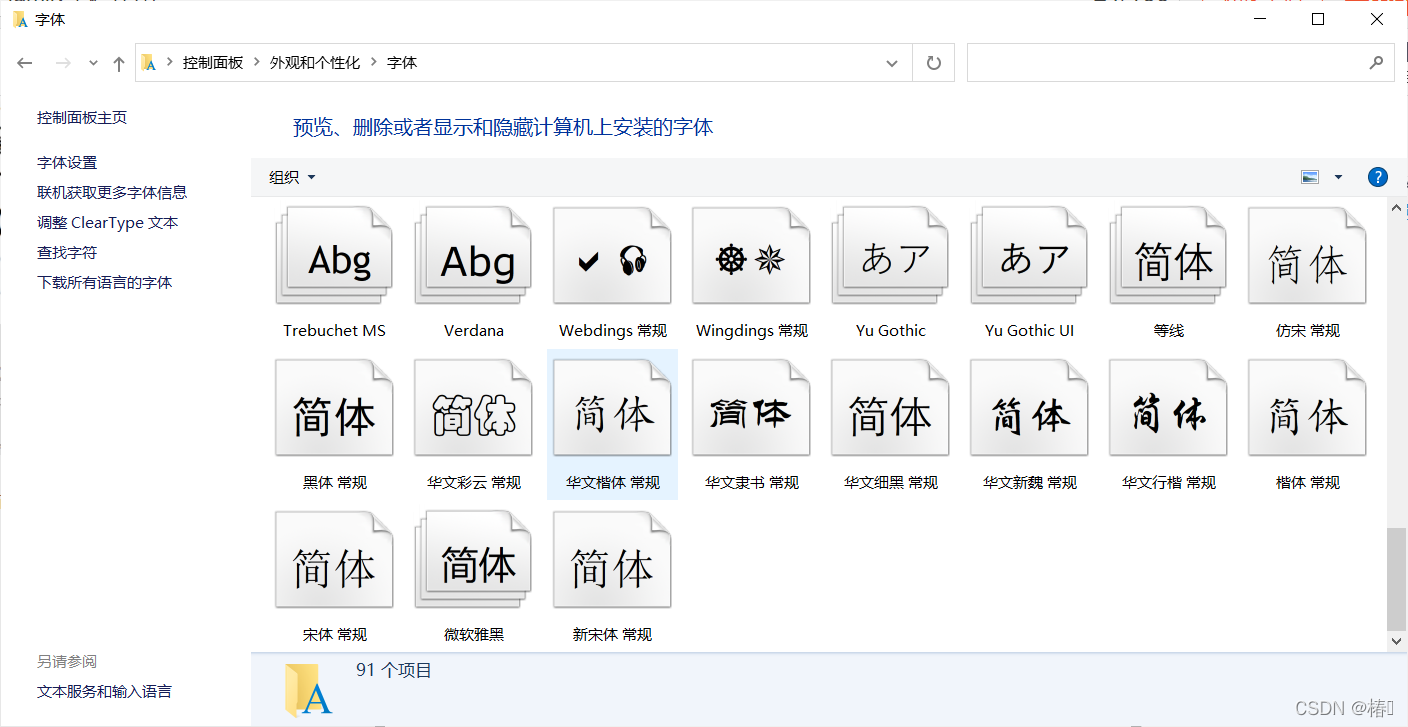
Task: Open the blue help question mark
Action: click(1377, 177)
